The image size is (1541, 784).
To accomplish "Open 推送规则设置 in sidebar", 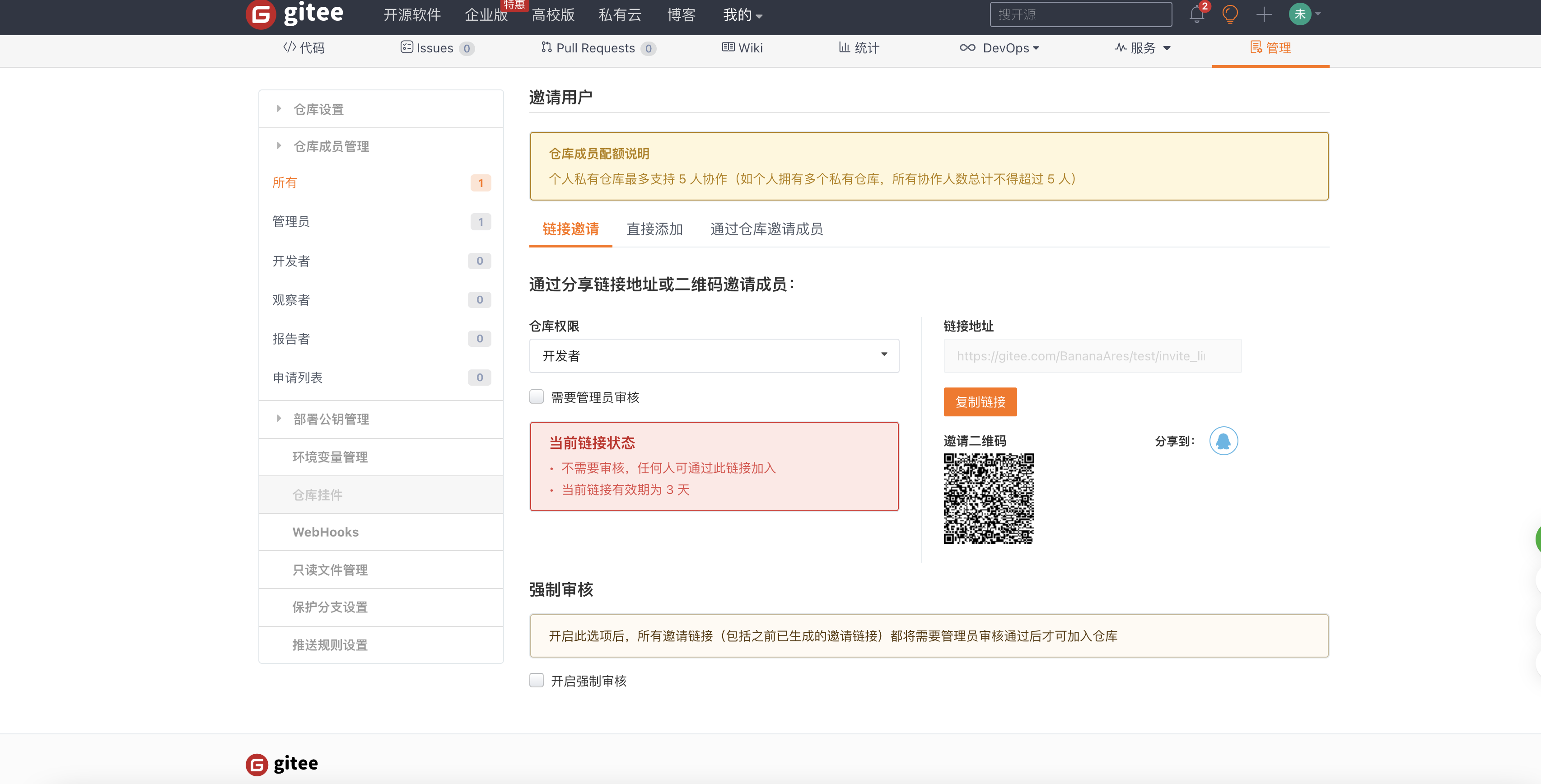I will [x=381, y=645].
